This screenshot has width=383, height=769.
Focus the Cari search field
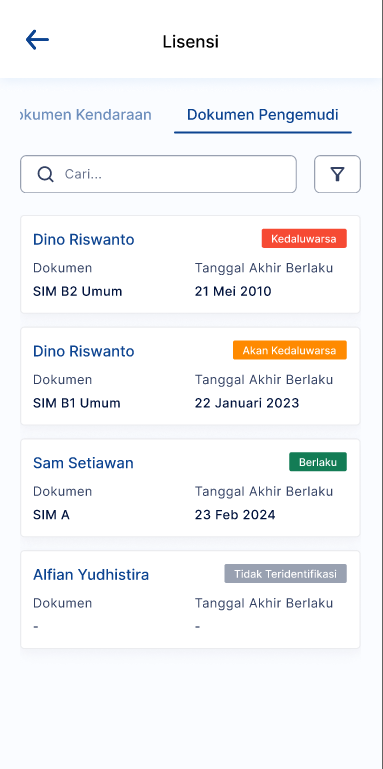point(158,174)
